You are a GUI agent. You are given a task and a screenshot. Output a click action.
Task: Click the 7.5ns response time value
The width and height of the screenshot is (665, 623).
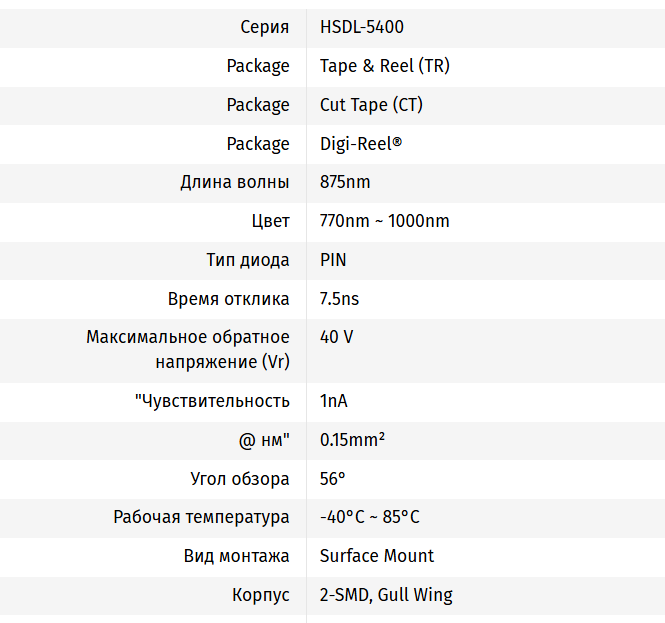point(339,299)
